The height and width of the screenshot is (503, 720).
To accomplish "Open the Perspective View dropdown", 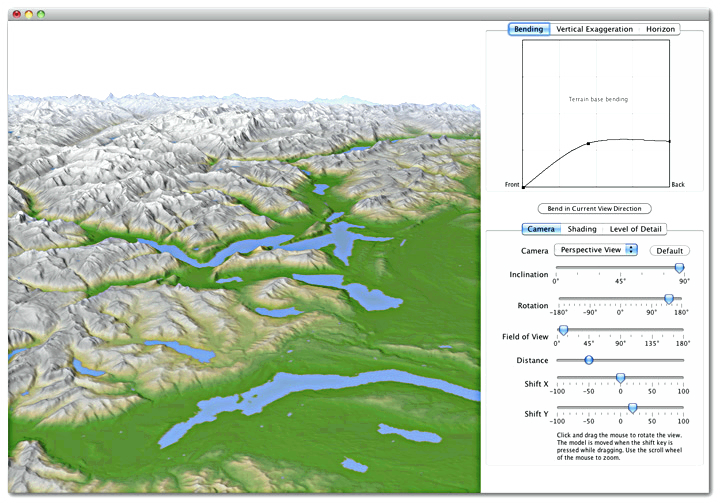I will 596,250.
